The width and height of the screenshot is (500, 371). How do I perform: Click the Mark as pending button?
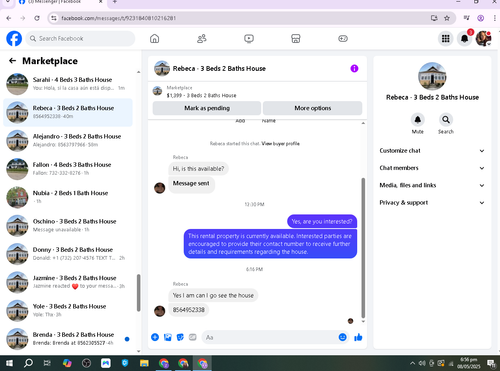pos(207,108)
